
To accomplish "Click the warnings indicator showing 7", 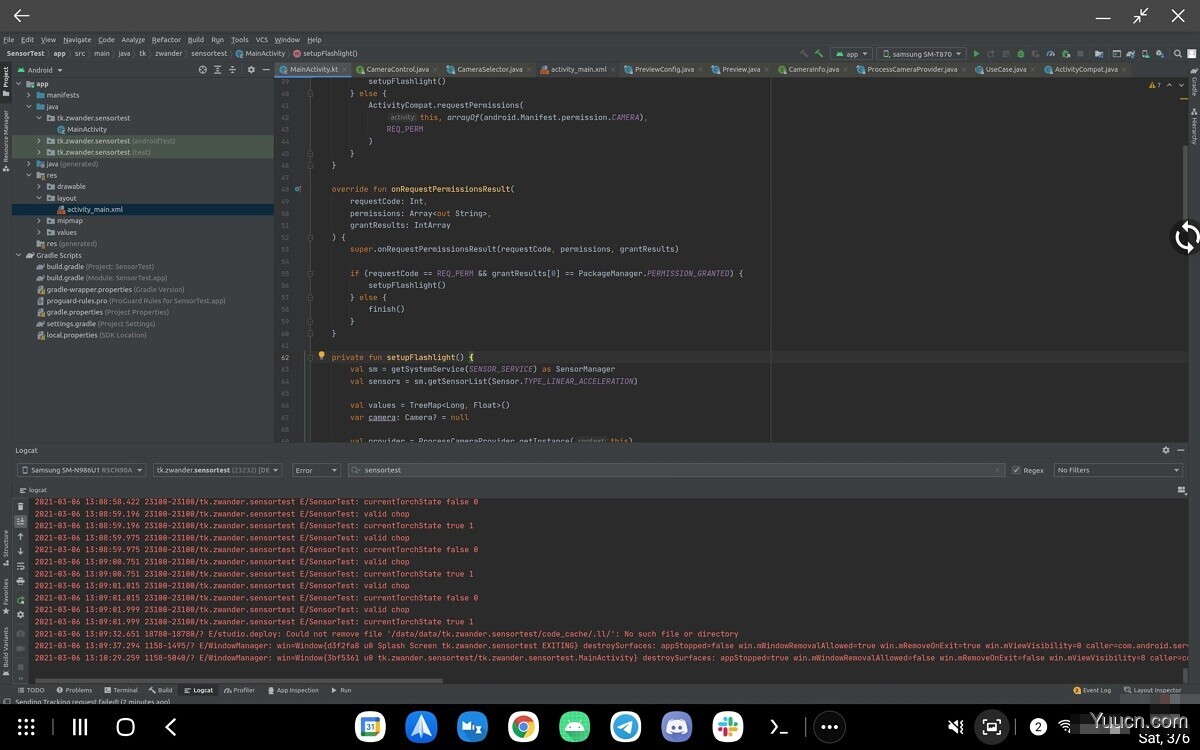I will coord(1154,85).
